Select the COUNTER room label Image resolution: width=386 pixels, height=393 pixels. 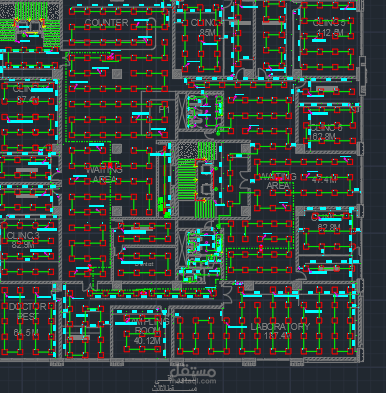106,23
